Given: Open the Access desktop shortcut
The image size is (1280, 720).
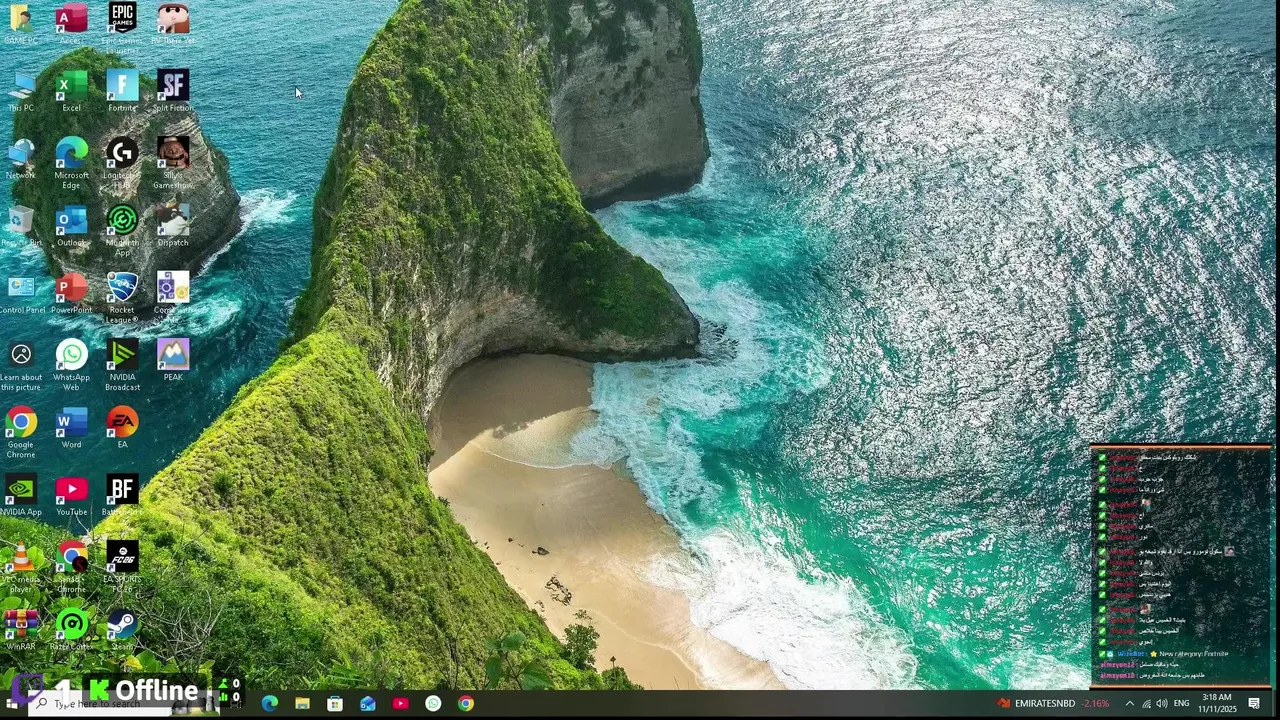Looking at the screenshot, I should 71,22.
